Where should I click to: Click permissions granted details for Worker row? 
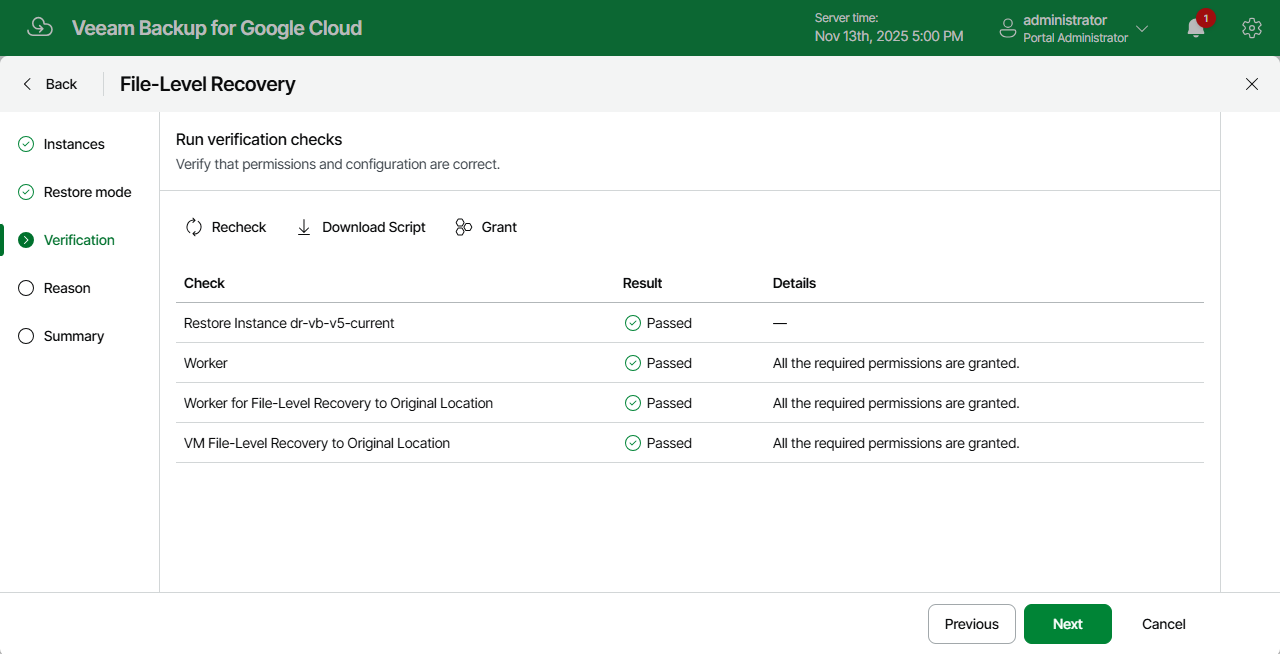pyautogui.click(x=896, y=363)
